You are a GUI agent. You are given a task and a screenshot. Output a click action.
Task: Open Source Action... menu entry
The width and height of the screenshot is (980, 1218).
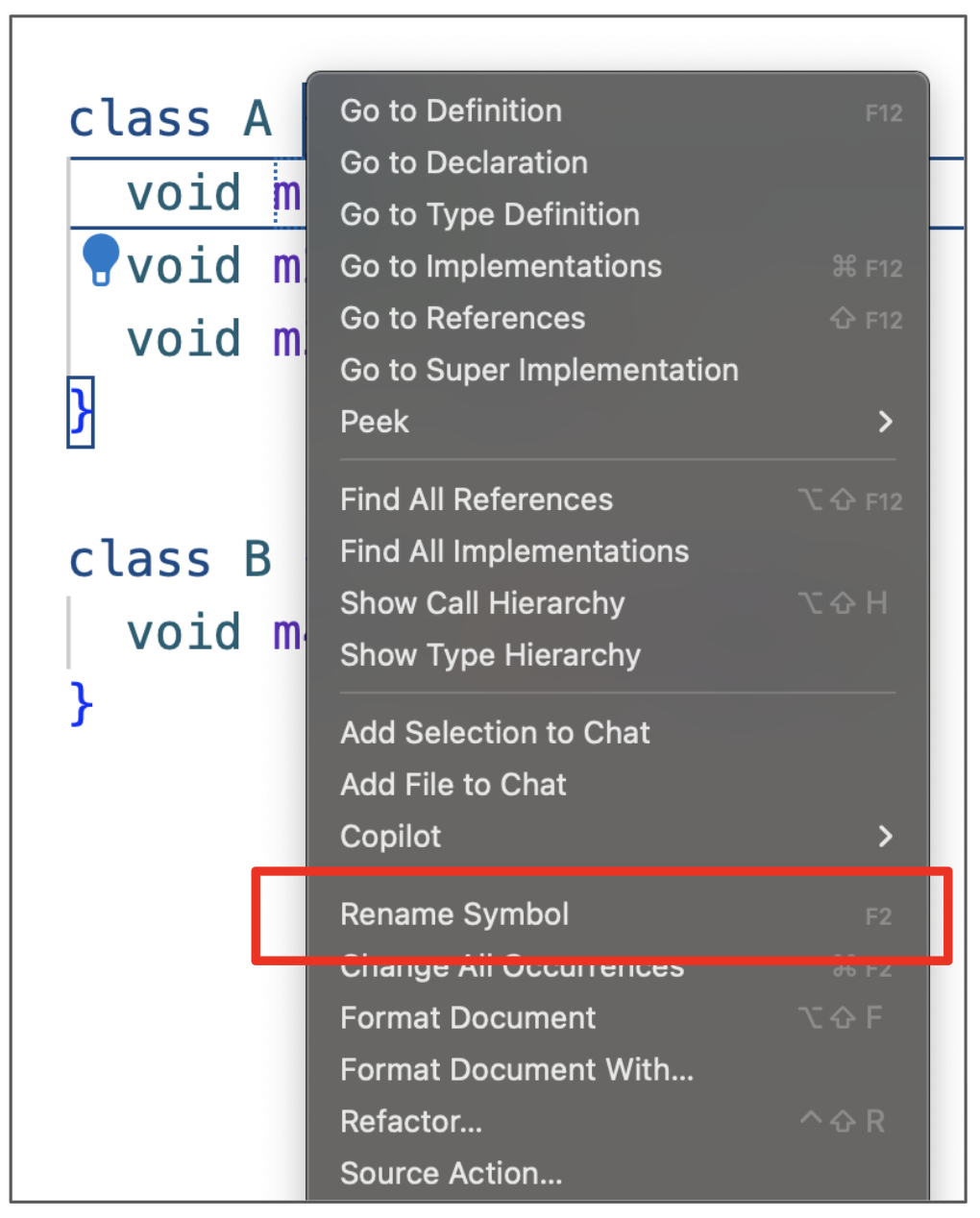pos(452,1175)
